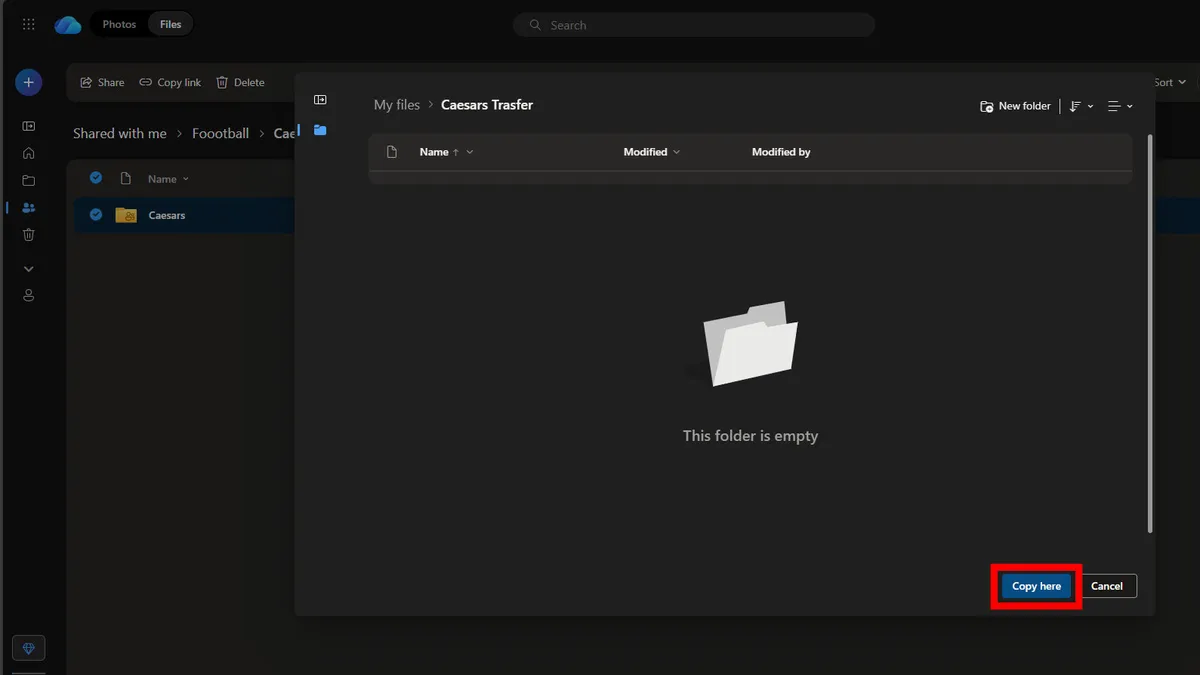
Task: Switch to the Photos tab
Action: [x=117, y=22]
